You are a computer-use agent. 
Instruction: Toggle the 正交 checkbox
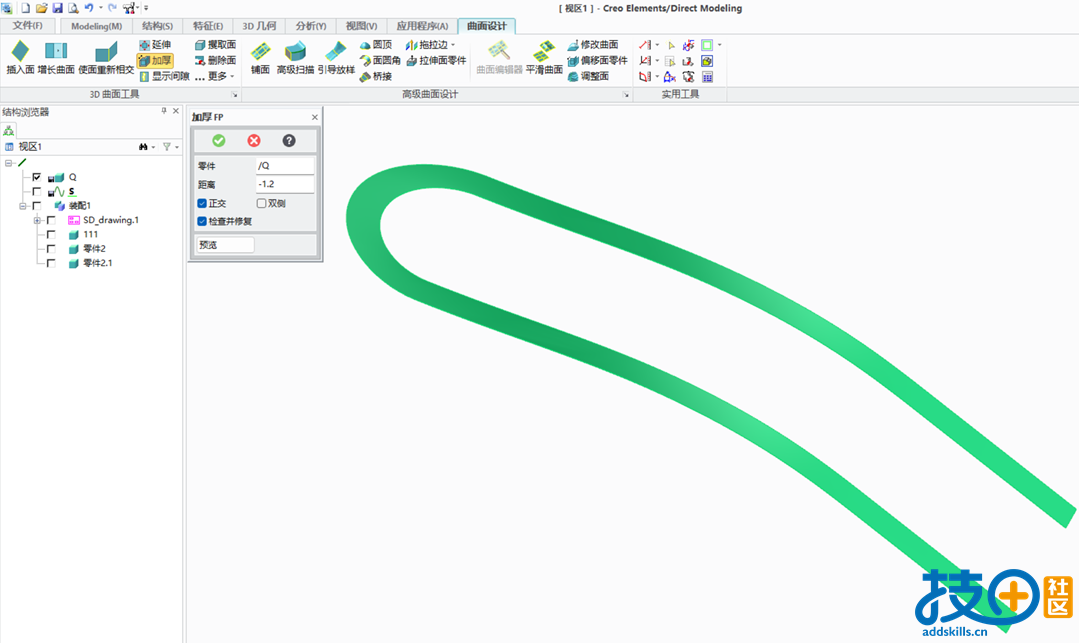[202, 203]
